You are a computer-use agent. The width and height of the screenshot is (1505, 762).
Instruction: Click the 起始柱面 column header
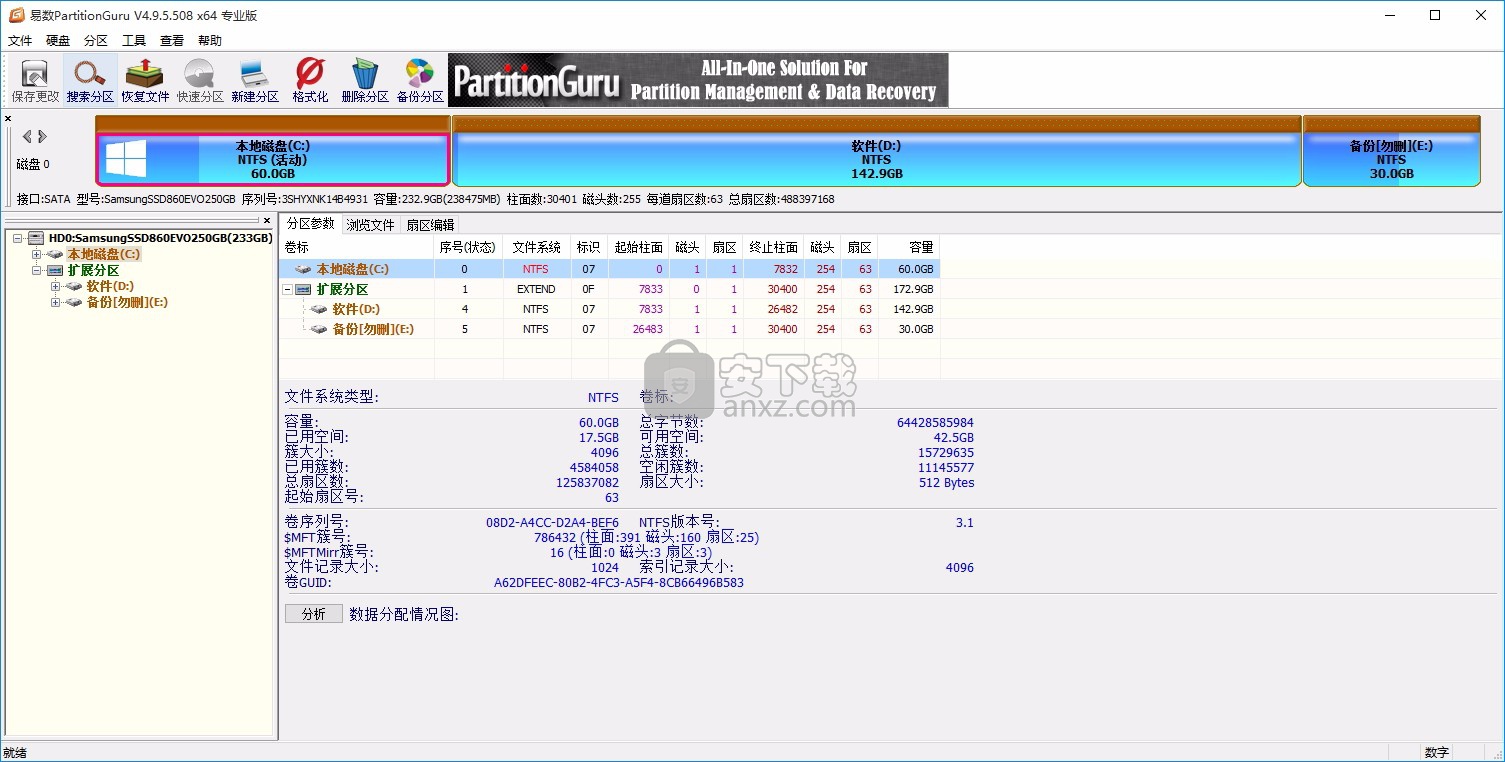[639, 247]
